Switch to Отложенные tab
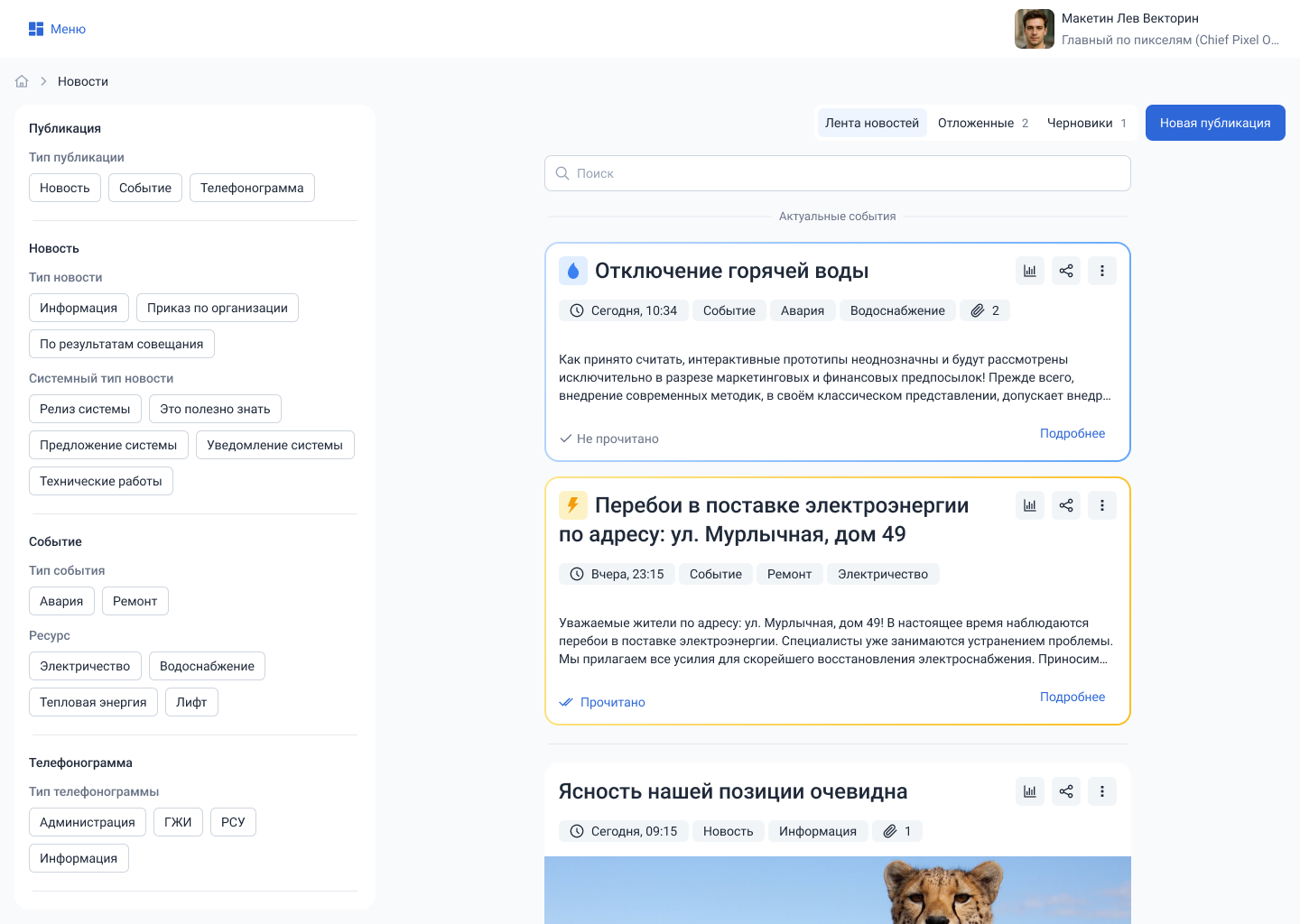Screen dimensions: 1300x924 (x=983, y=123)
